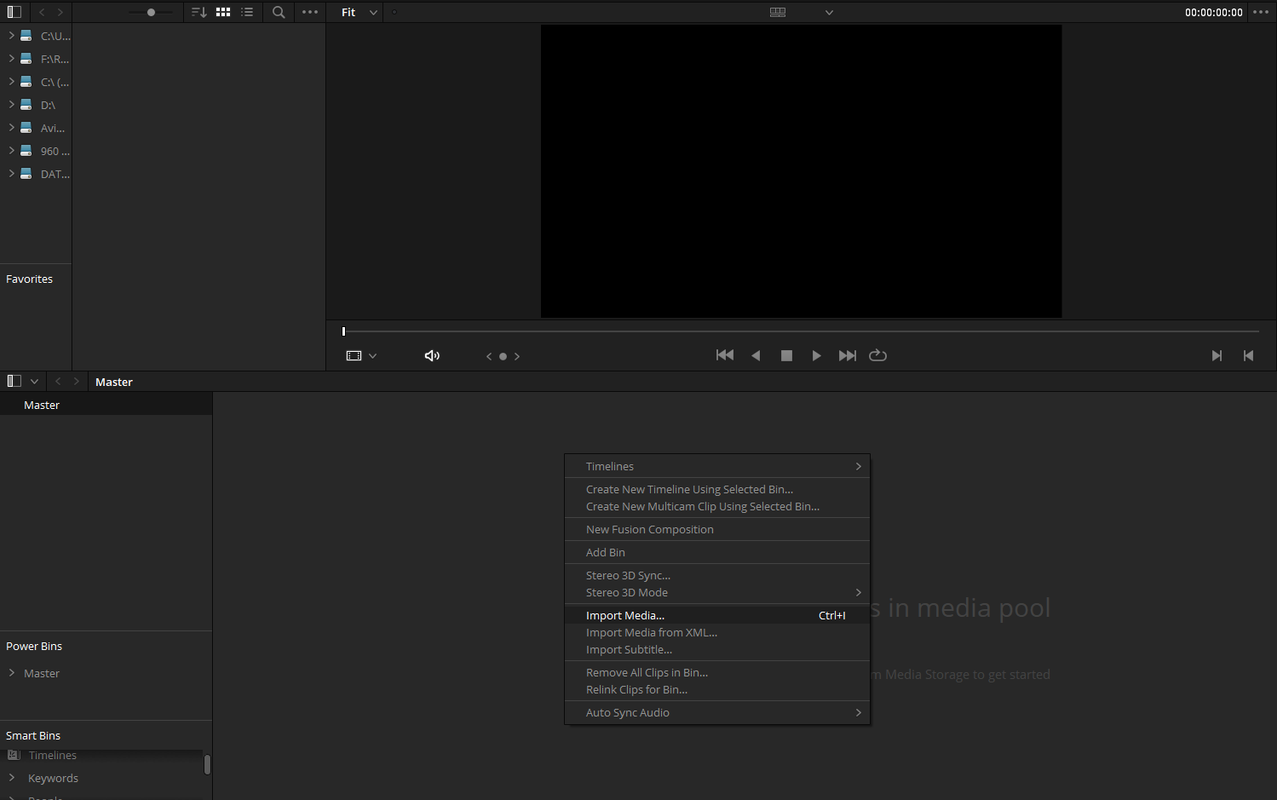Play in reverse

(x=756, y=355)
